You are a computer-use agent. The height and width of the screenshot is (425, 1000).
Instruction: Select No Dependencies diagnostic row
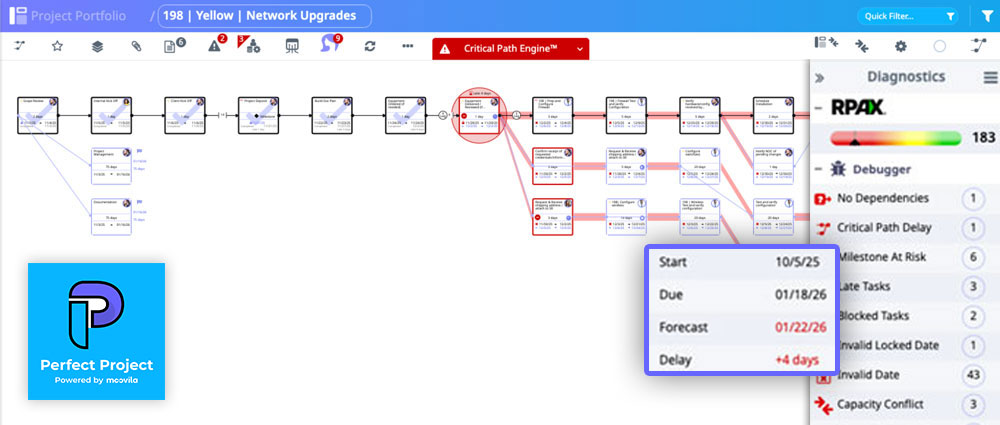point(905,198)
